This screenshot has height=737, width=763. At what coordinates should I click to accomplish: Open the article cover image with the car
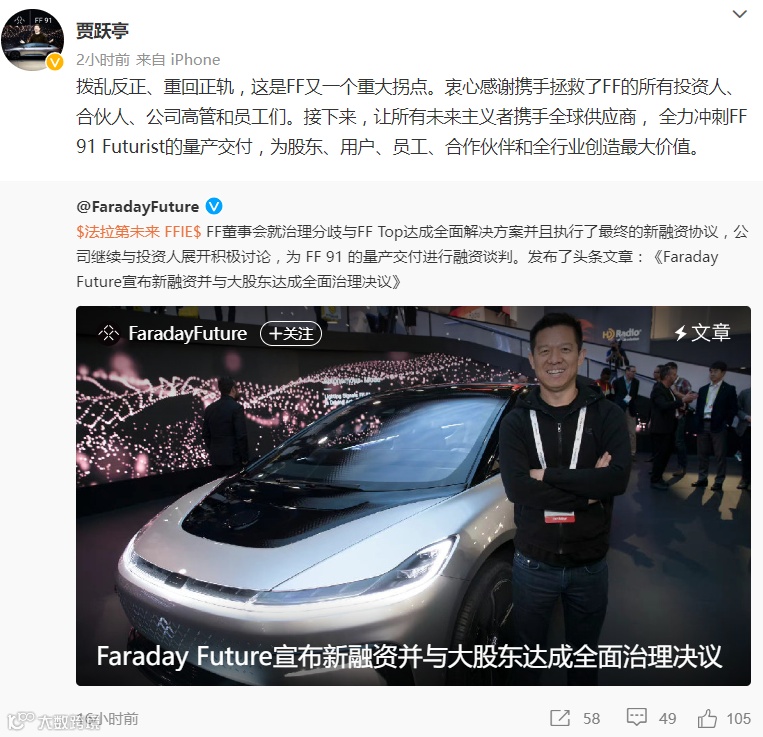413,496
